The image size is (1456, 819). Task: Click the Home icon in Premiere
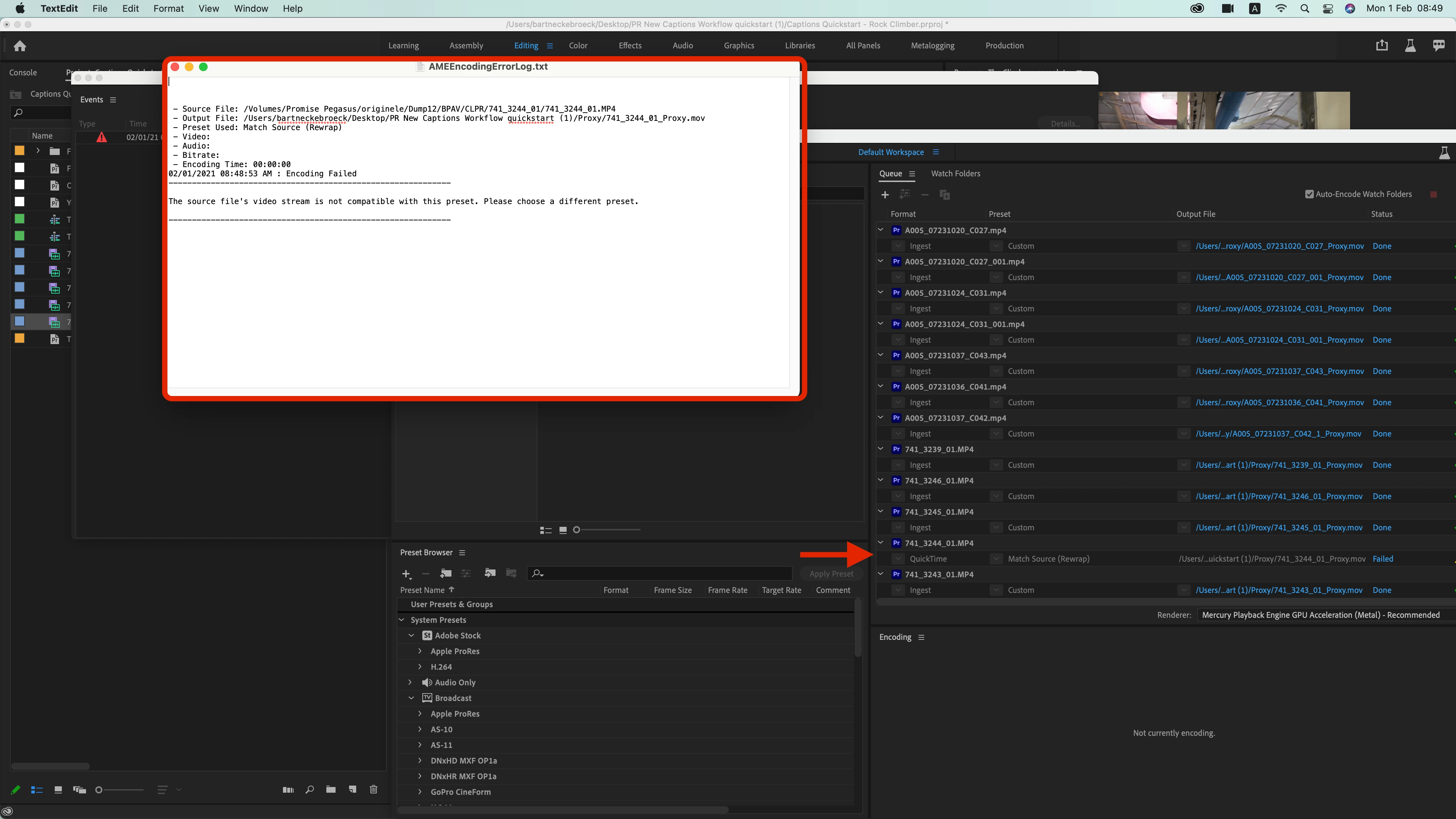coord(20,46)
